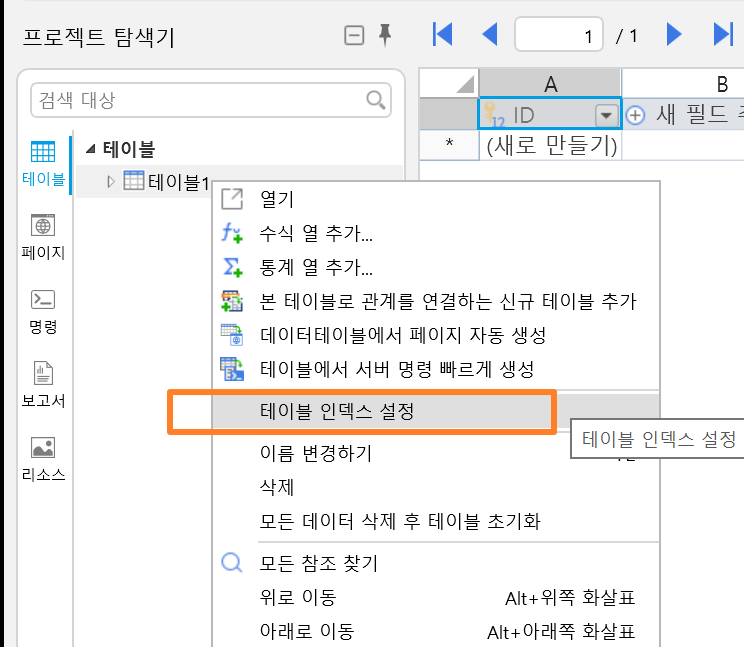
Task: Switch to the 페이지 sidebar panel
Action: [x=43, y=237]
